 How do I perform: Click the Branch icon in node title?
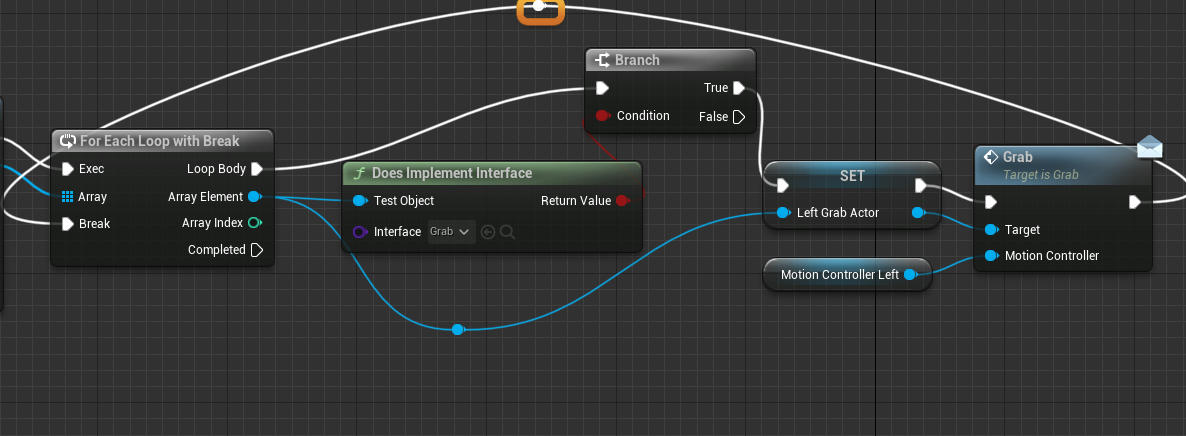click(x=602, y=60)
